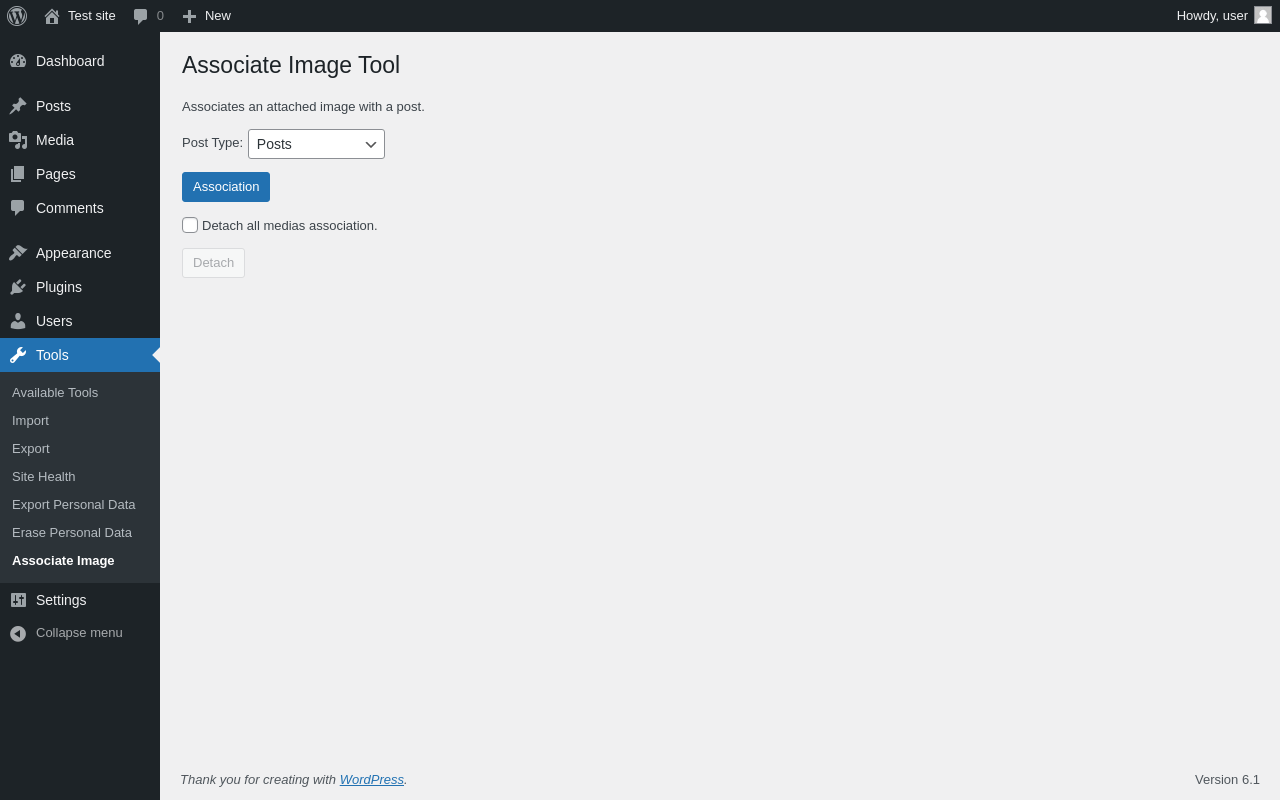This screenshot has height=800, width=1280.
Task: Click the Users person icon
Action: click(x=18, y=321)
